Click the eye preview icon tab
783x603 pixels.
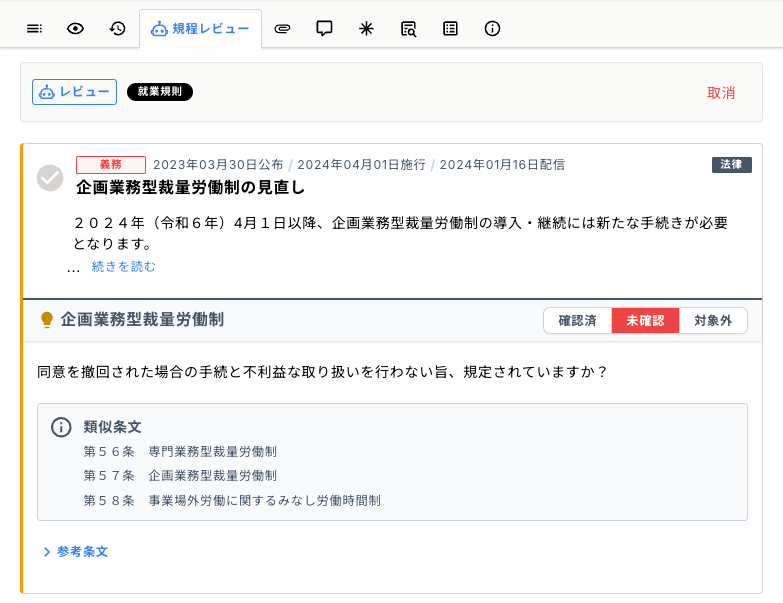coord(76,29)
